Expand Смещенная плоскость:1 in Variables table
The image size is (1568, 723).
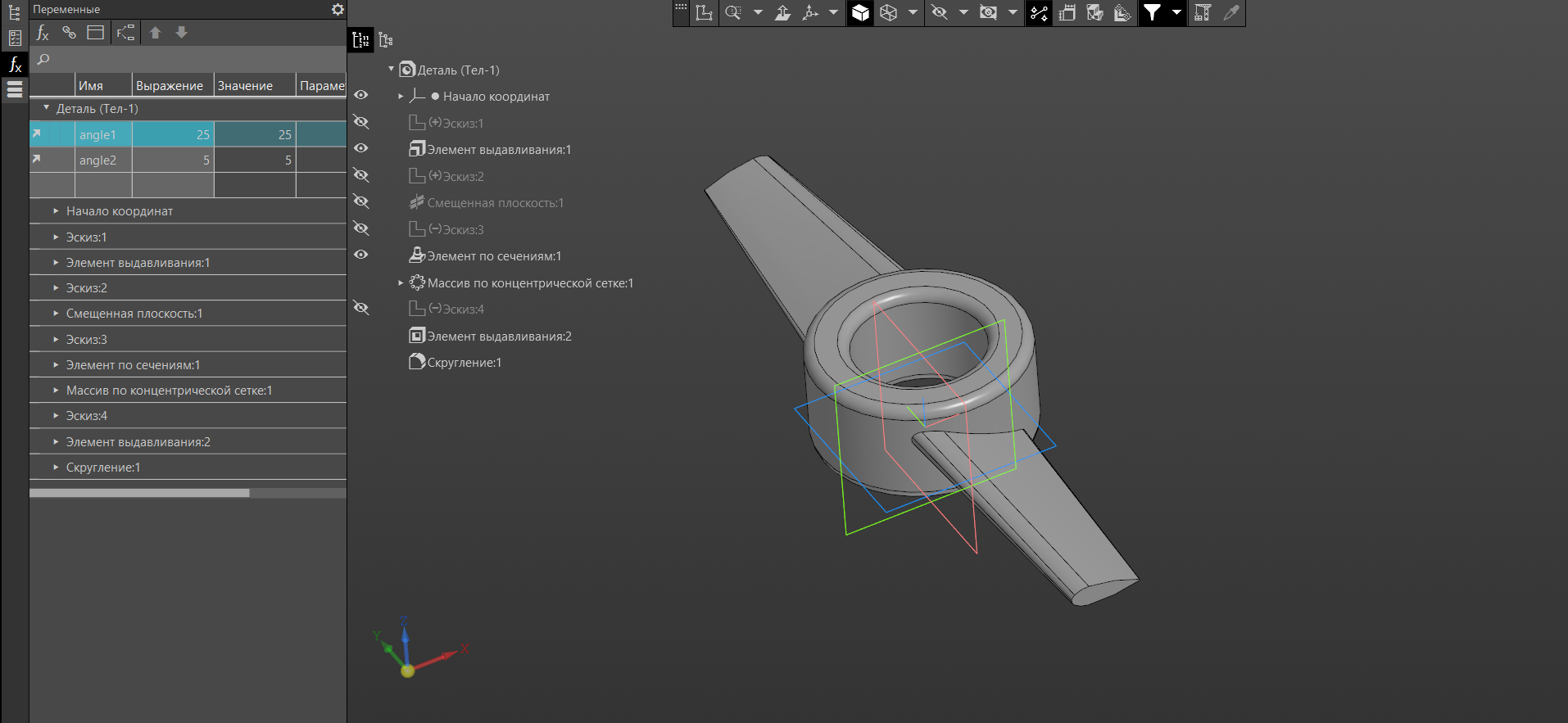(56, 314)
